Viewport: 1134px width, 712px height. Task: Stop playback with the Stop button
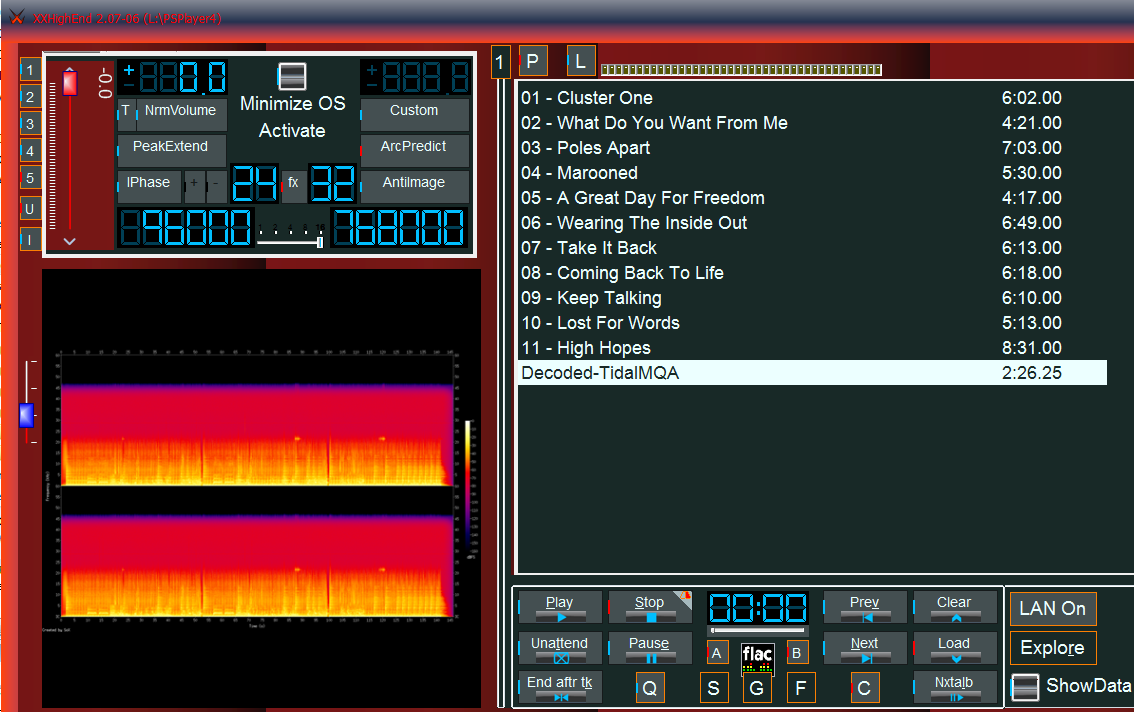click(x=650, y=607)
